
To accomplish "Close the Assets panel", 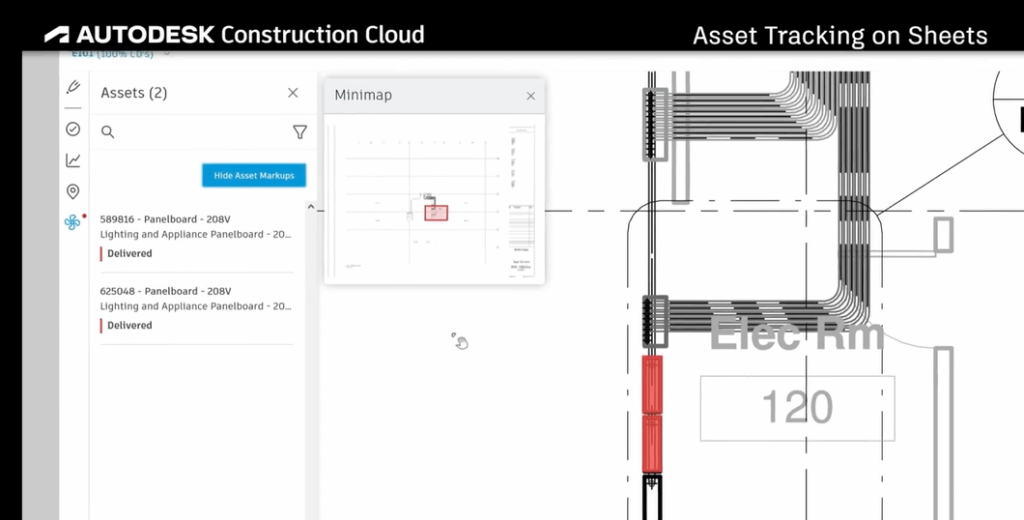I will [x=293, y=93].
